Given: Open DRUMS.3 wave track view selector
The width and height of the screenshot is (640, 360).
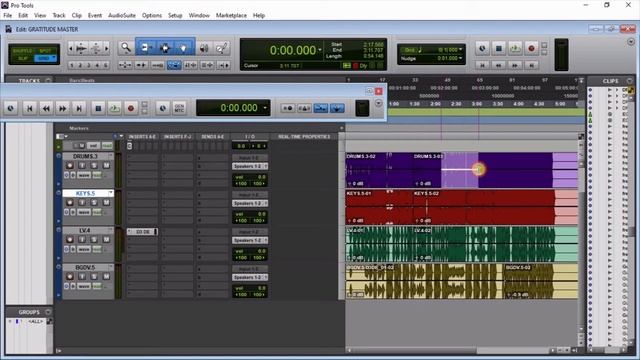Looking at the screenshot, I should [x=84, y=175].
